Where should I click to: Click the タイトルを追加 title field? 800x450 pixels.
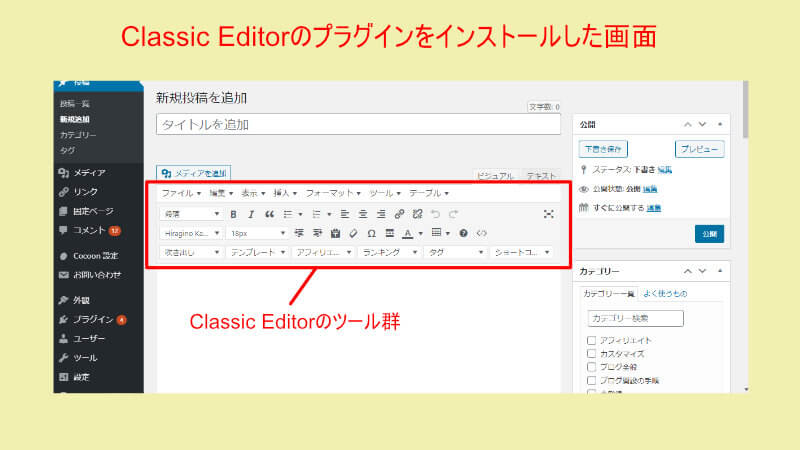(358, 124)
